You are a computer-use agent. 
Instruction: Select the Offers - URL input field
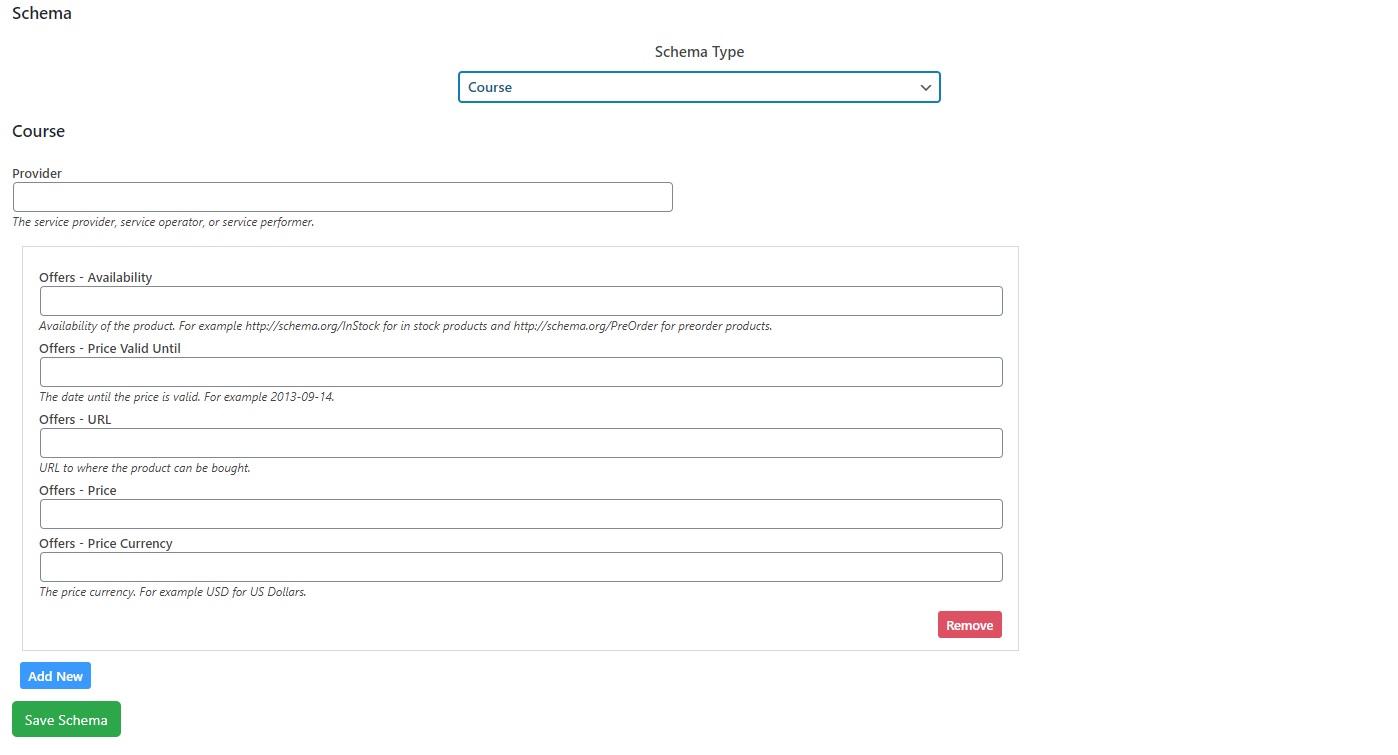tap(520, 443)
